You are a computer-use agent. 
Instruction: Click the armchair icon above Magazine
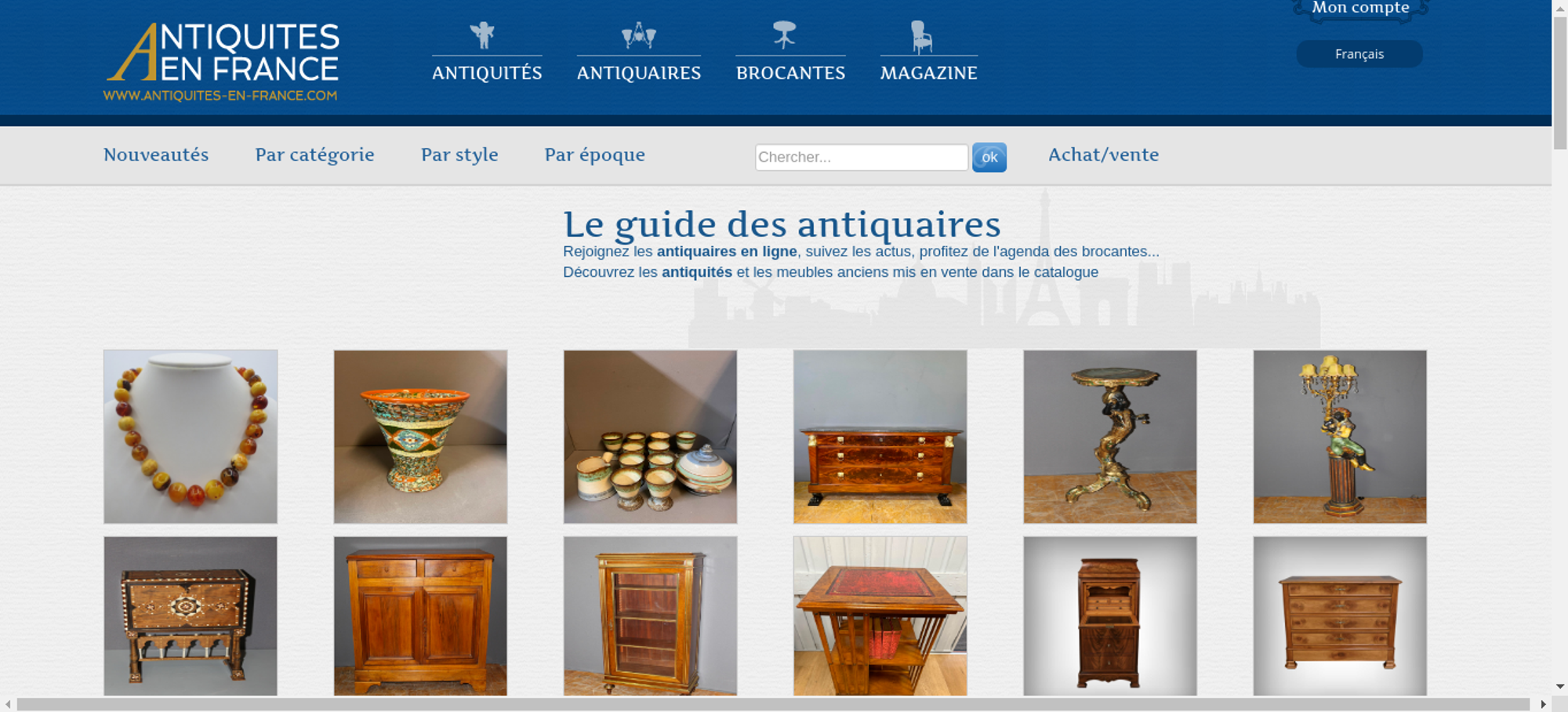coord(921,36)
